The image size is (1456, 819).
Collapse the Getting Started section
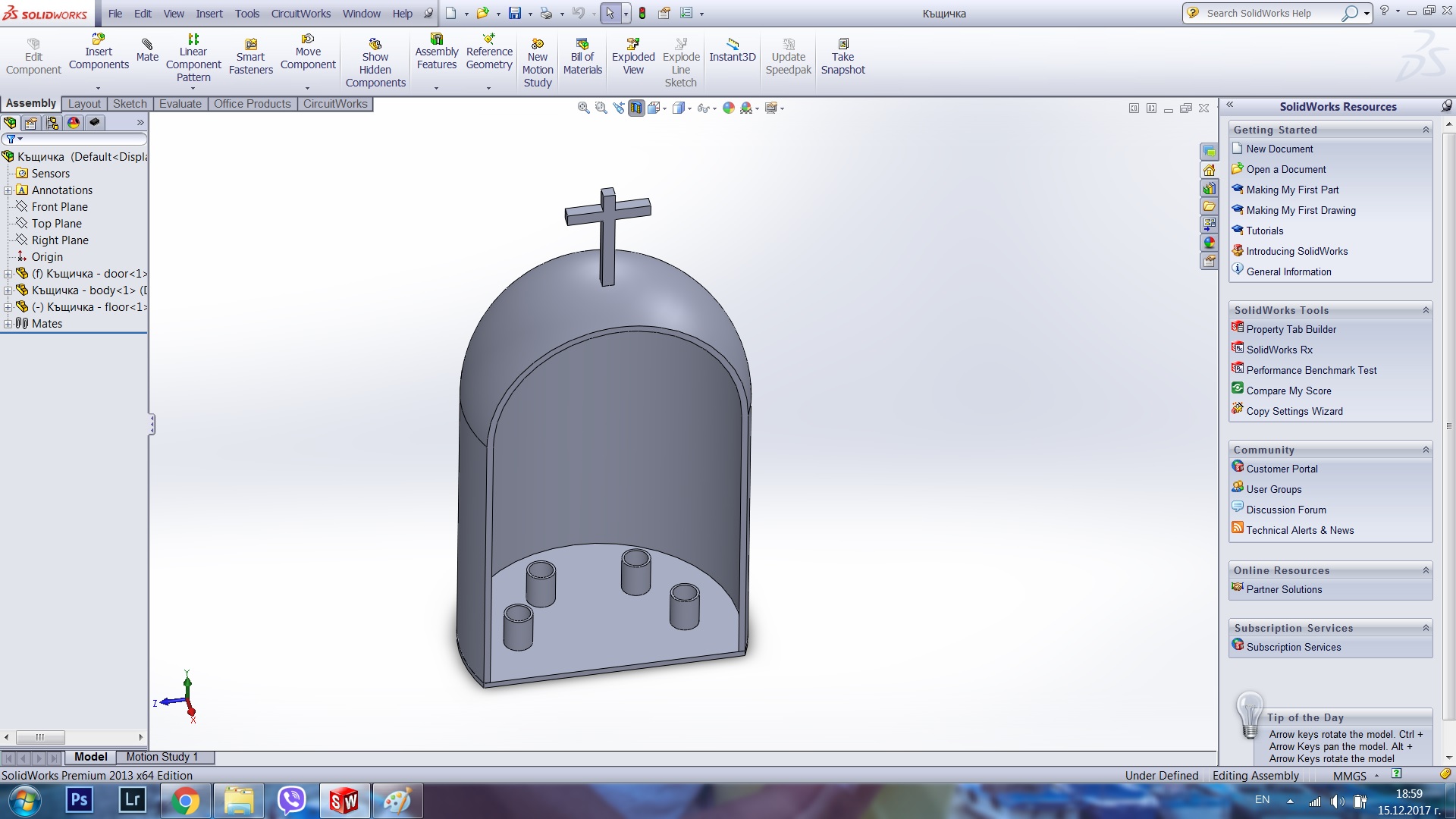pos(1426,130)
